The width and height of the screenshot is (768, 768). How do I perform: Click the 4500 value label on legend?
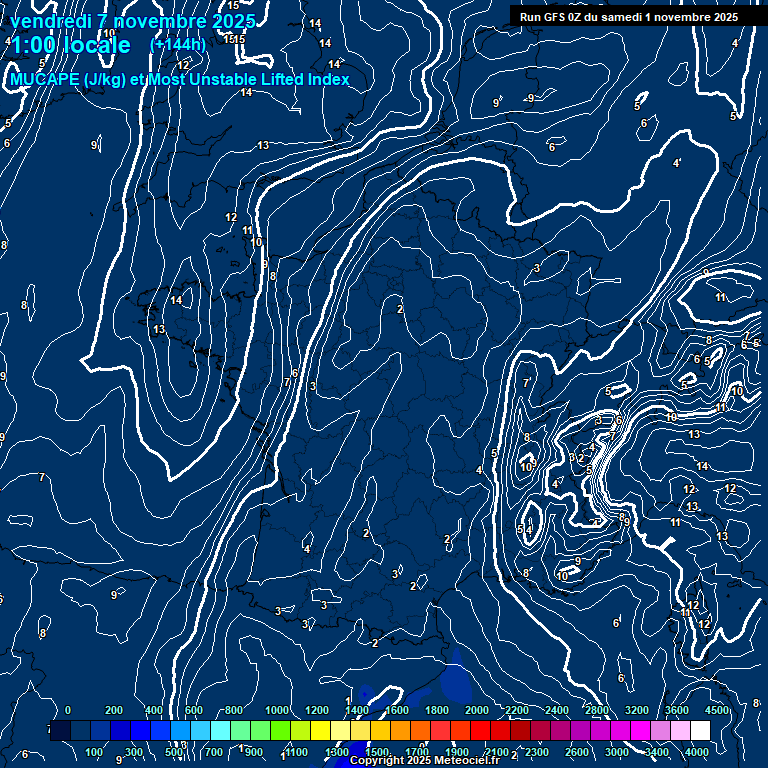(716, 710)
